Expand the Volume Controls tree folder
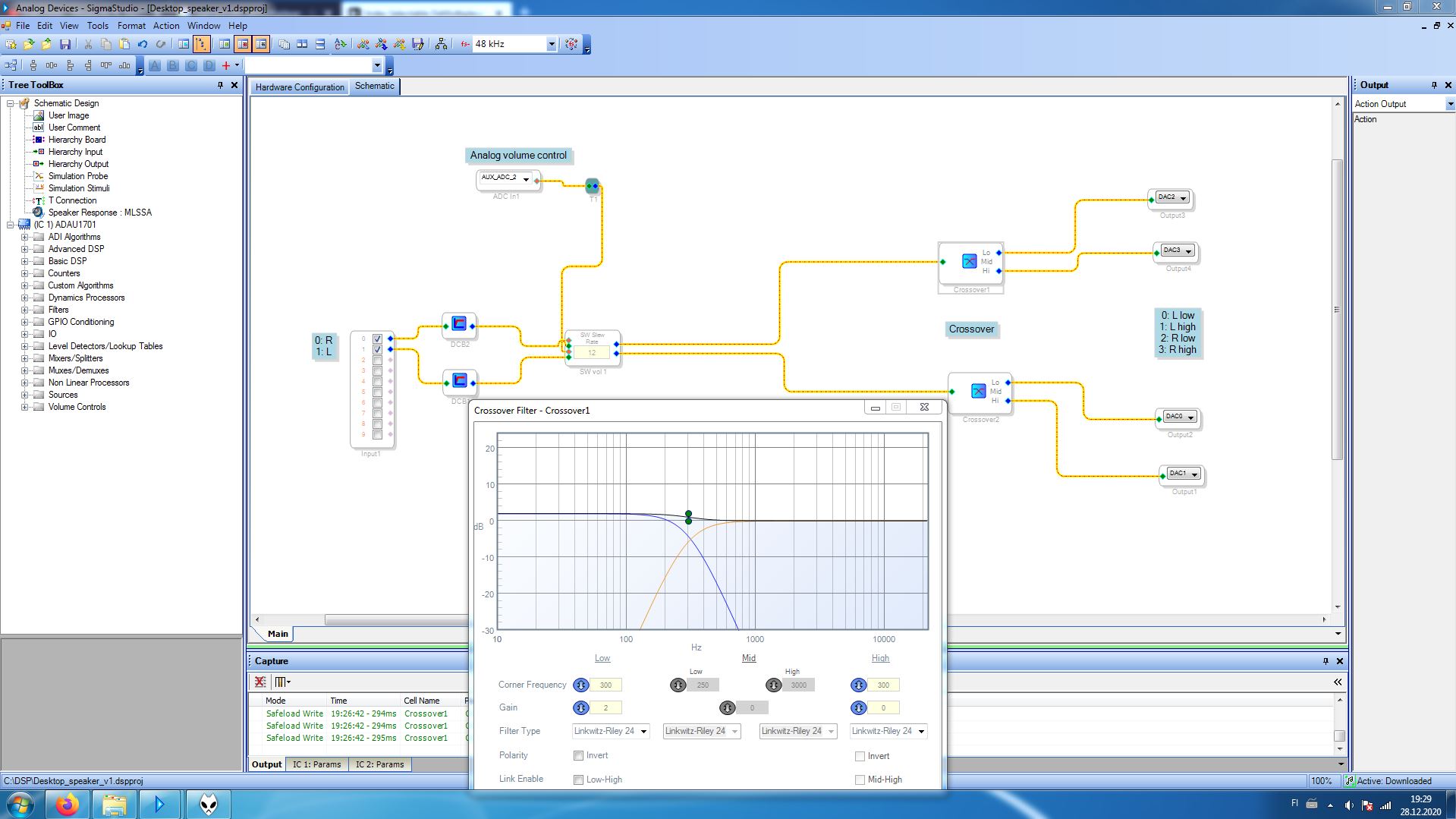Viewport: 1456px width, 819px height. 24,407
